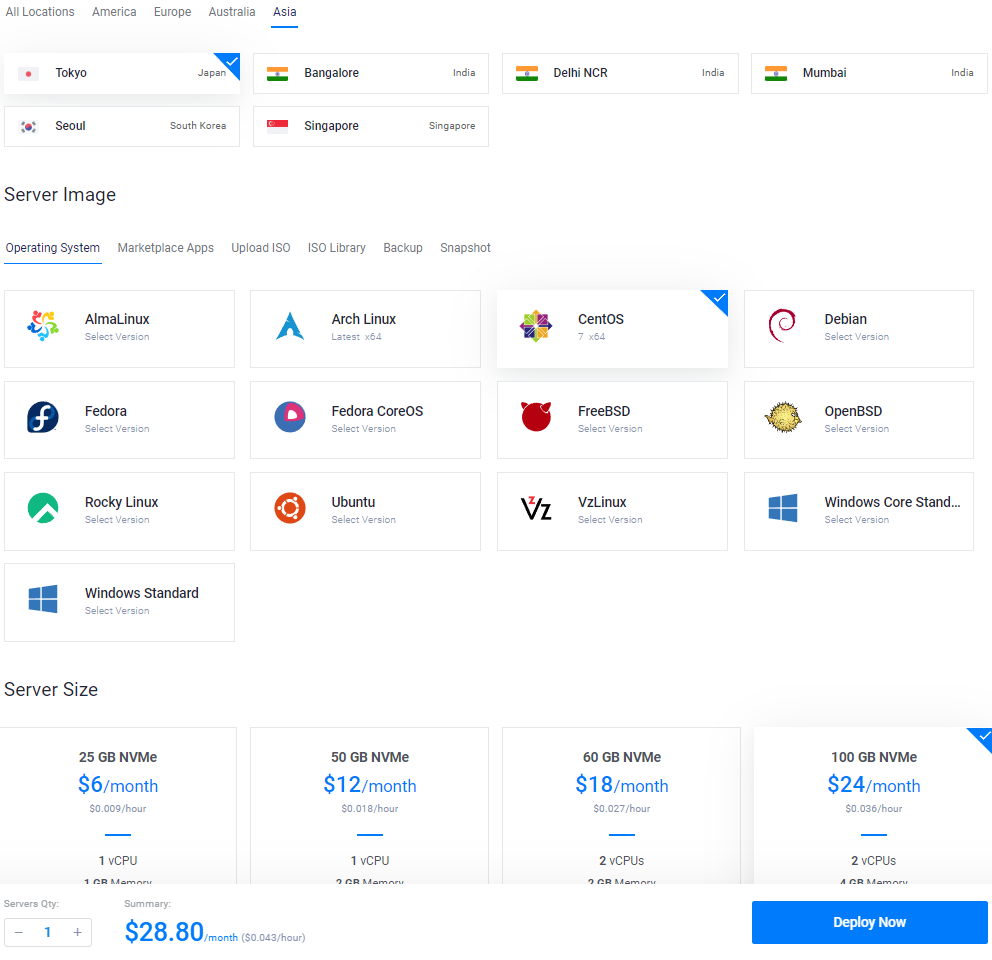Open AlmaLinux Select Version dropdown
The height and width of the screenshot is (960, 992).
pos(117,337)
